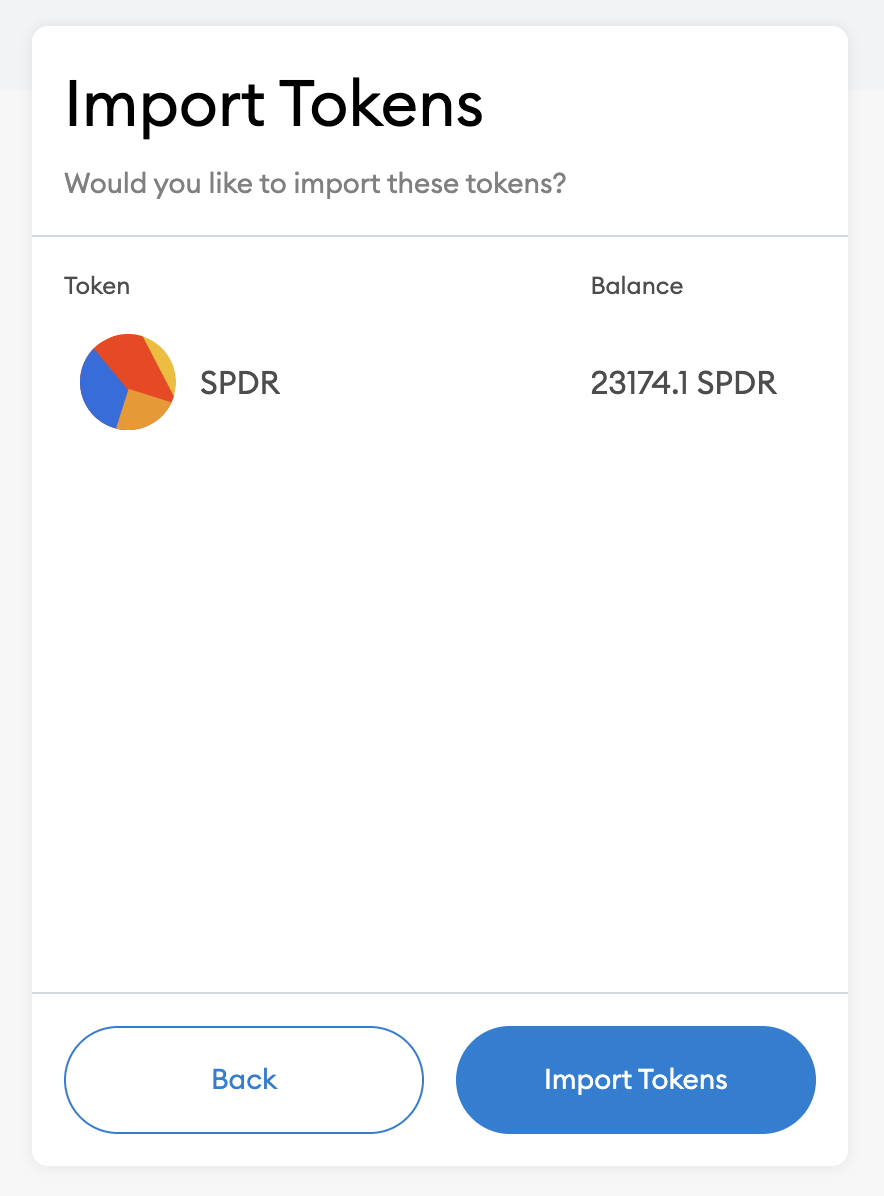The height and width of the screenshot is (1196, 884).
Task: Click the SPDR token pie-chart icon
Action: coord(128,382)
